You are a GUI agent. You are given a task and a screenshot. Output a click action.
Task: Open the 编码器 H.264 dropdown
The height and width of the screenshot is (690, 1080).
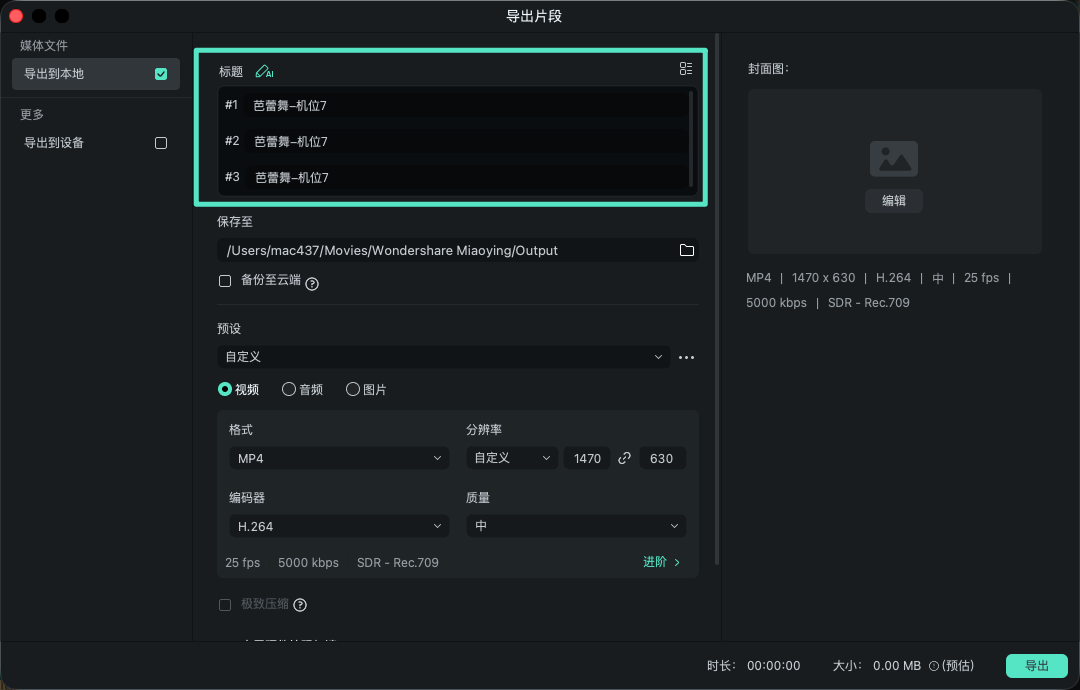pyautogui.click(x=339, y=526)
